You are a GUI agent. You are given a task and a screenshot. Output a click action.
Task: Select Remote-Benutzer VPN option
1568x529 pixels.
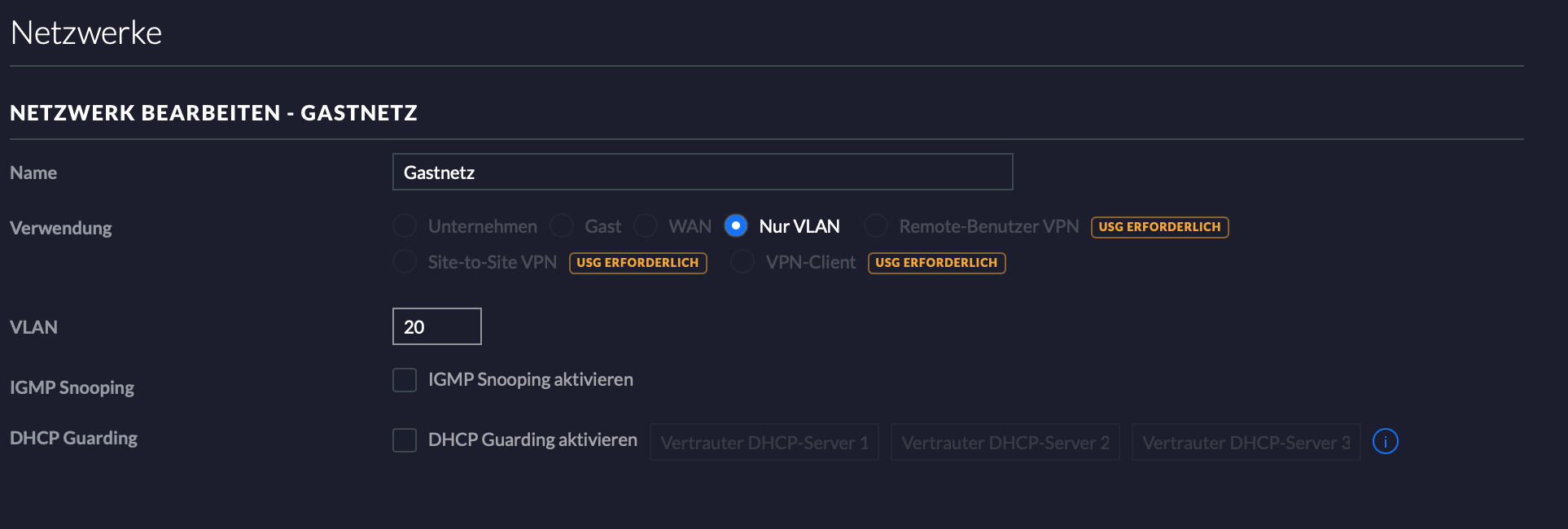[x=876, y=225]
